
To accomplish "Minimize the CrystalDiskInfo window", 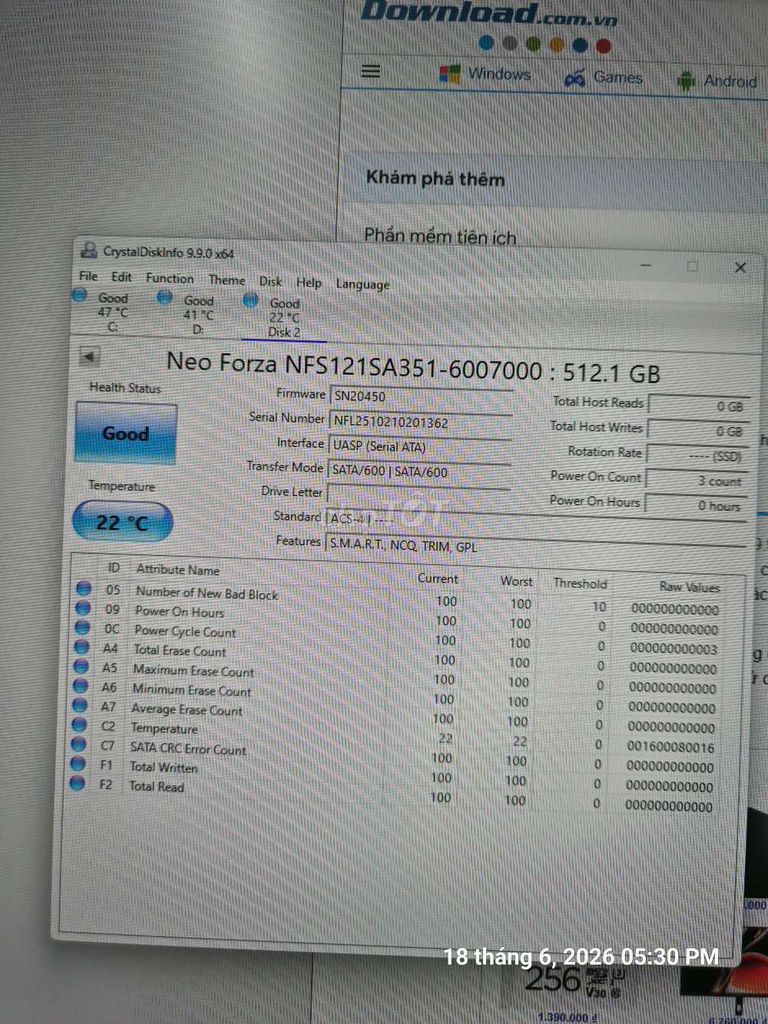I will pos(645,265).
